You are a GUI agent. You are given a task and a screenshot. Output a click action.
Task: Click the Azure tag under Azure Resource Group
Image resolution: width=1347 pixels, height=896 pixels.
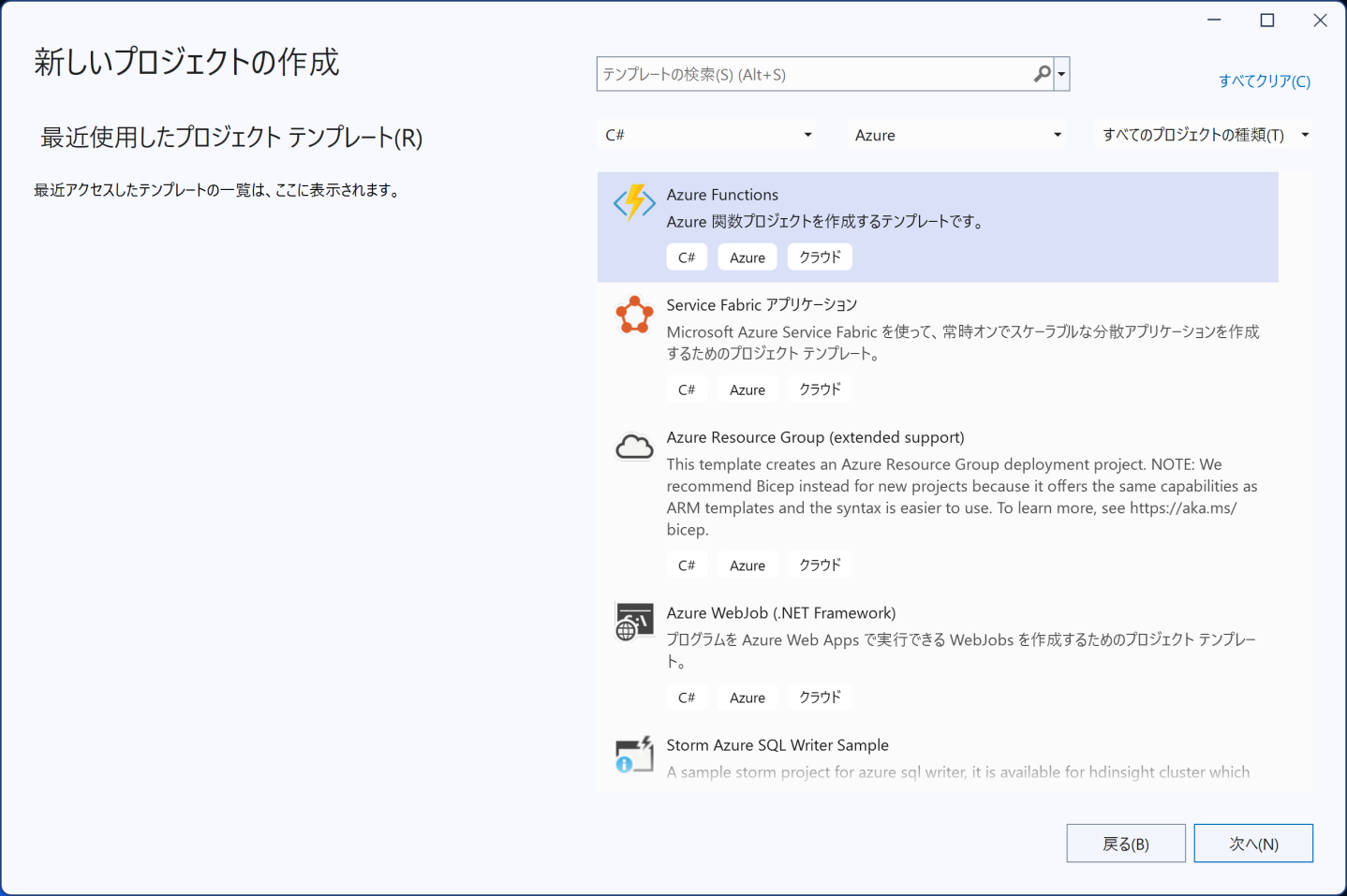(x=748, y=566)
